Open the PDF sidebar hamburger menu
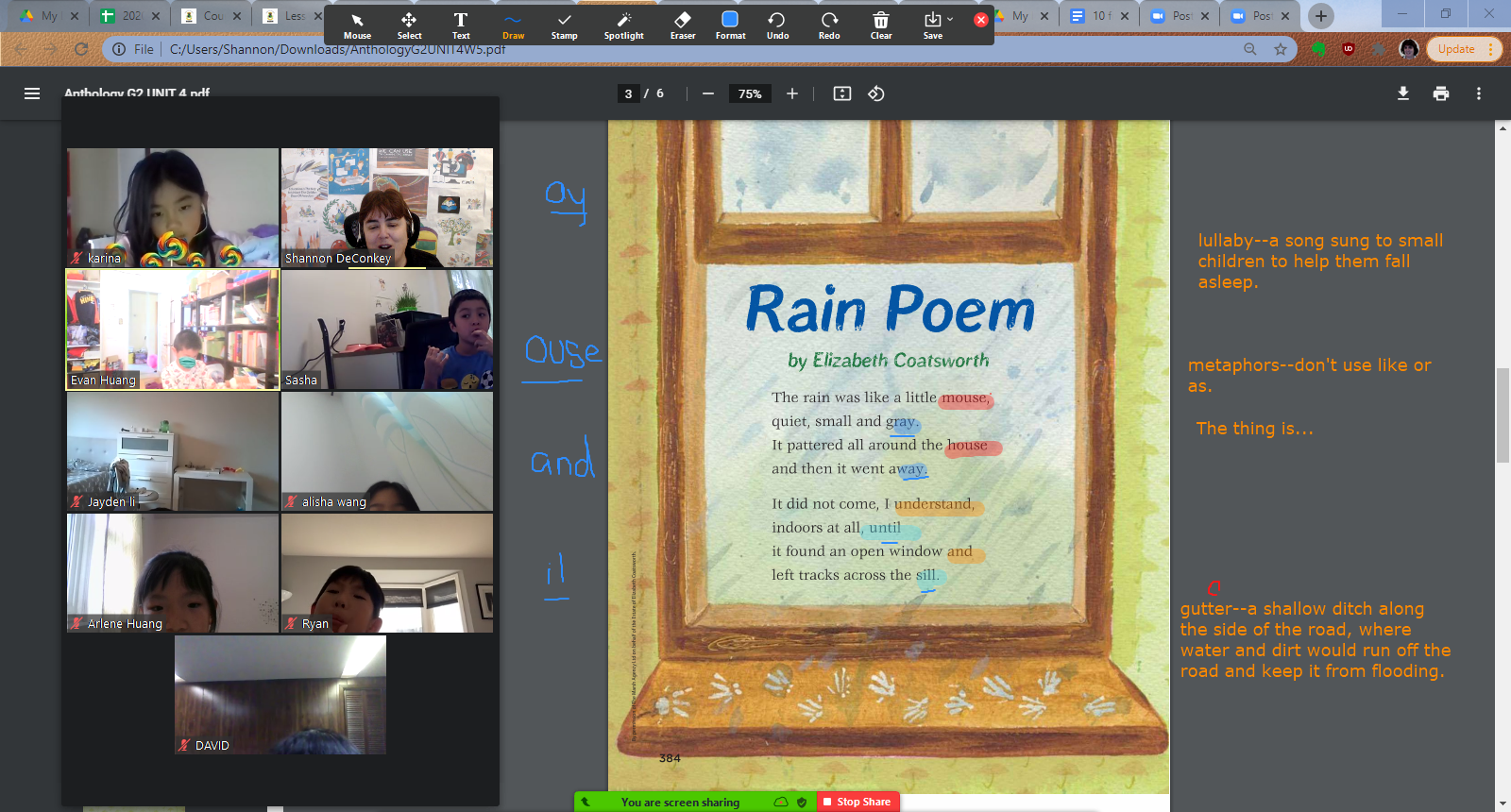 [x=32, y=93]
